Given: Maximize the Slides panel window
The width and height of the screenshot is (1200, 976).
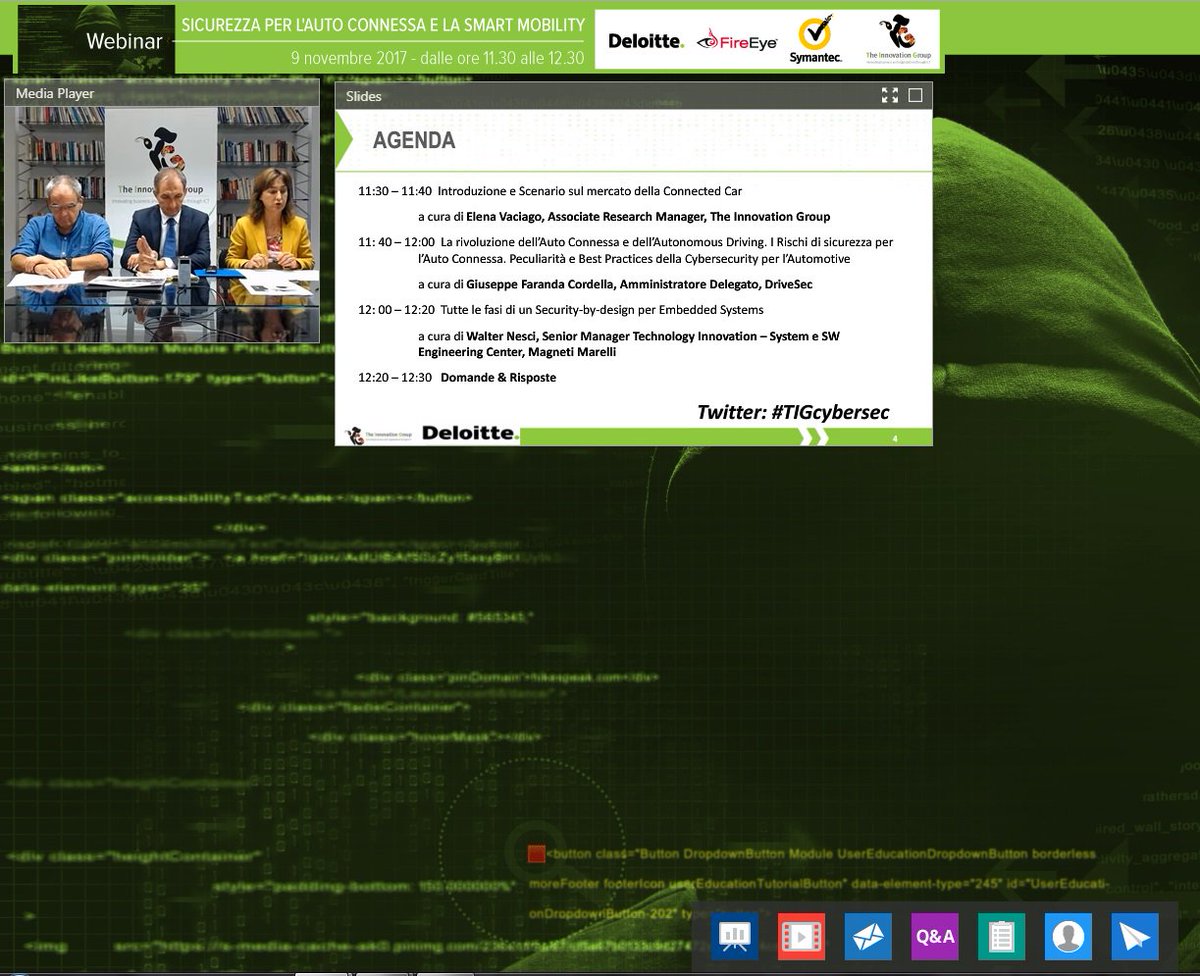Looking at the screenshot, I should (915, 96).
